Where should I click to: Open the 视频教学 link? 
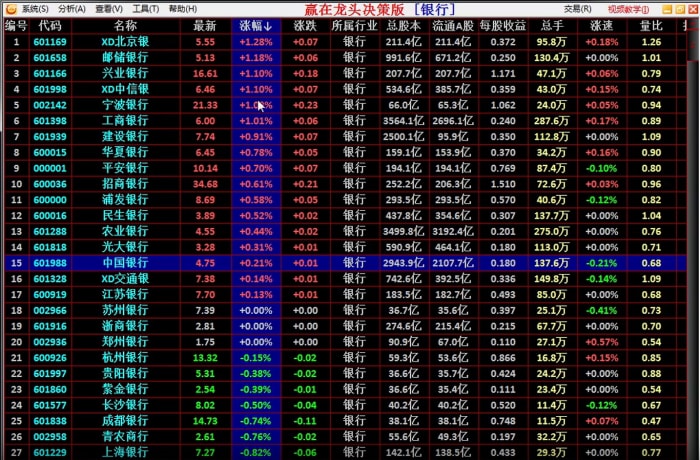[628, 9]
